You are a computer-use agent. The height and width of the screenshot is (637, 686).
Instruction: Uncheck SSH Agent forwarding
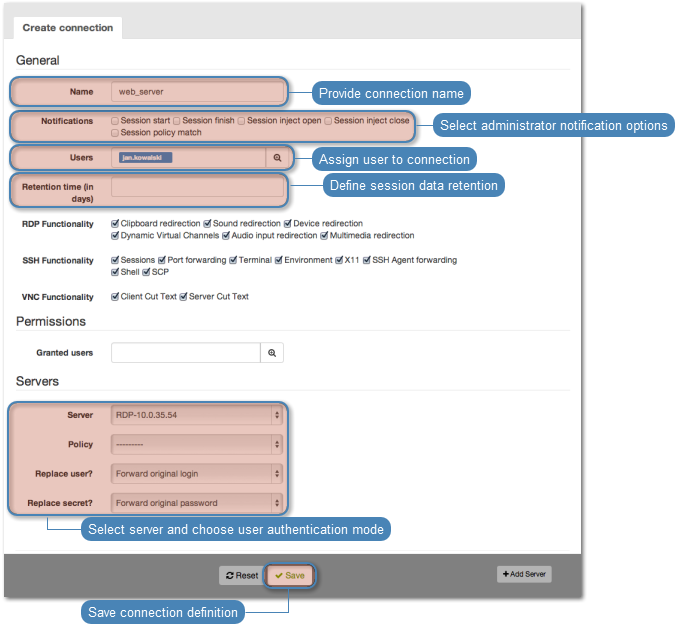pos(367,260)
